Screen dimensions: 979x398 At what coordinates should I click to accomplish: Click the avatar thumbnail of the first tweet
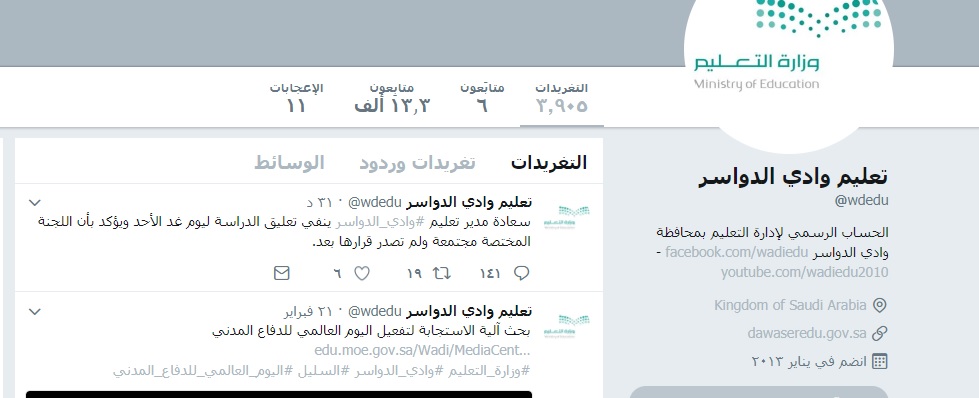(x=566, y=217)
